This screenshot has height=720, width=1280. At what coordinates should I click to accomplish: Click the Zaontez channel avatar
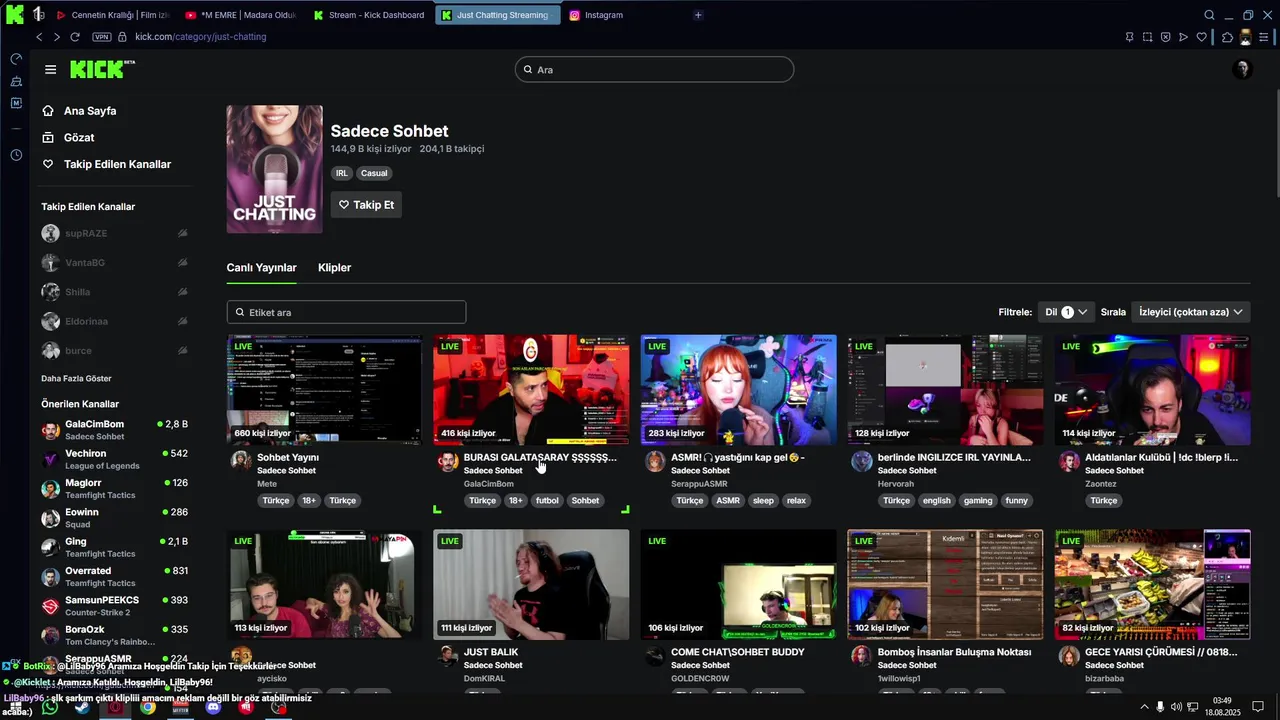[1069, 461]
